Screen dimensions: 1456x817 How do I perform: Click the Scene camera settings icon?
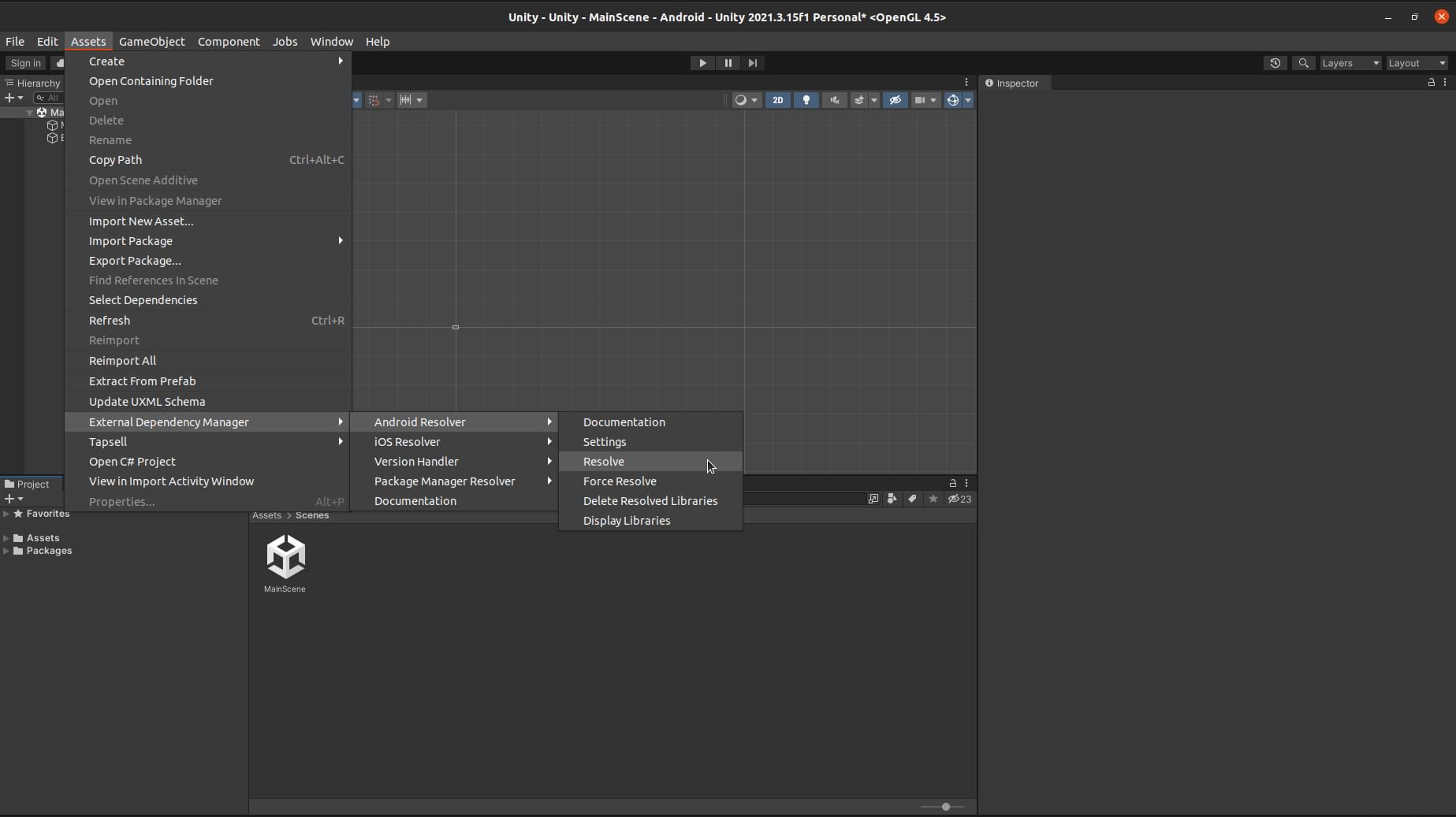[920, 100]
